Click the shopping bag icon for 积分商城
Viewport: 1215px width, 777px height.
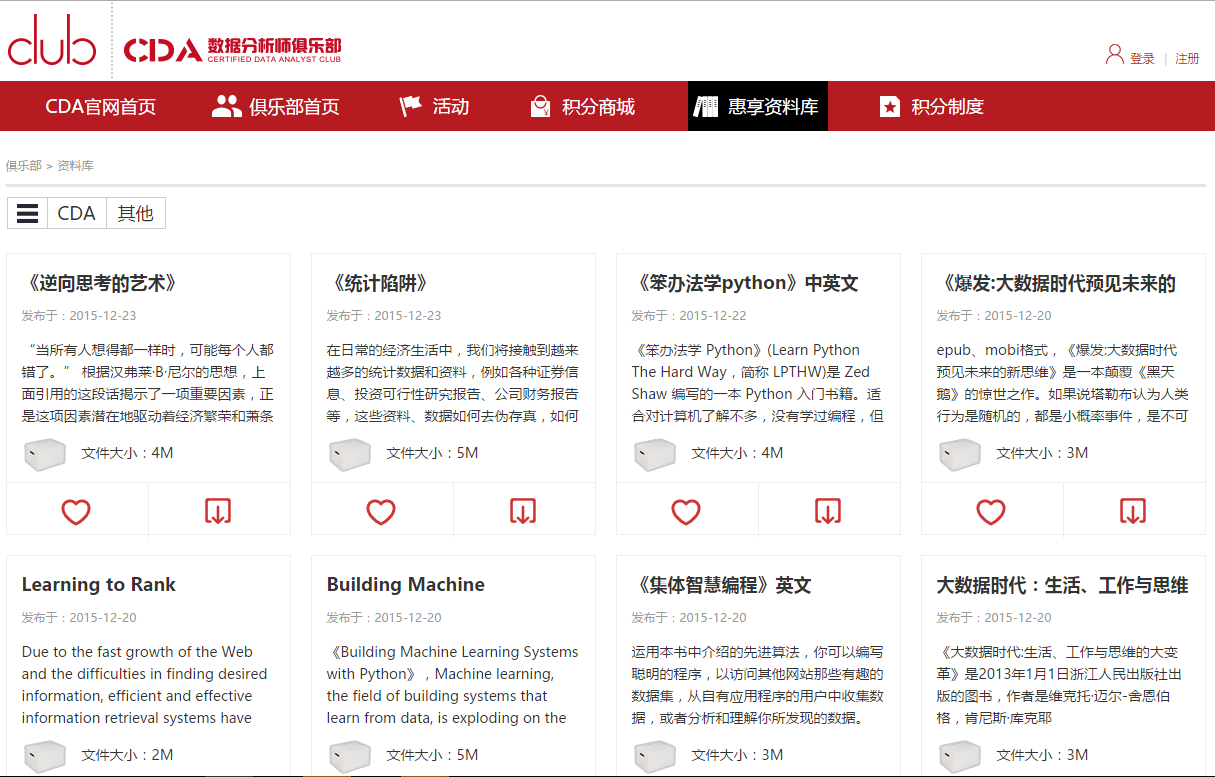(540, 106)
